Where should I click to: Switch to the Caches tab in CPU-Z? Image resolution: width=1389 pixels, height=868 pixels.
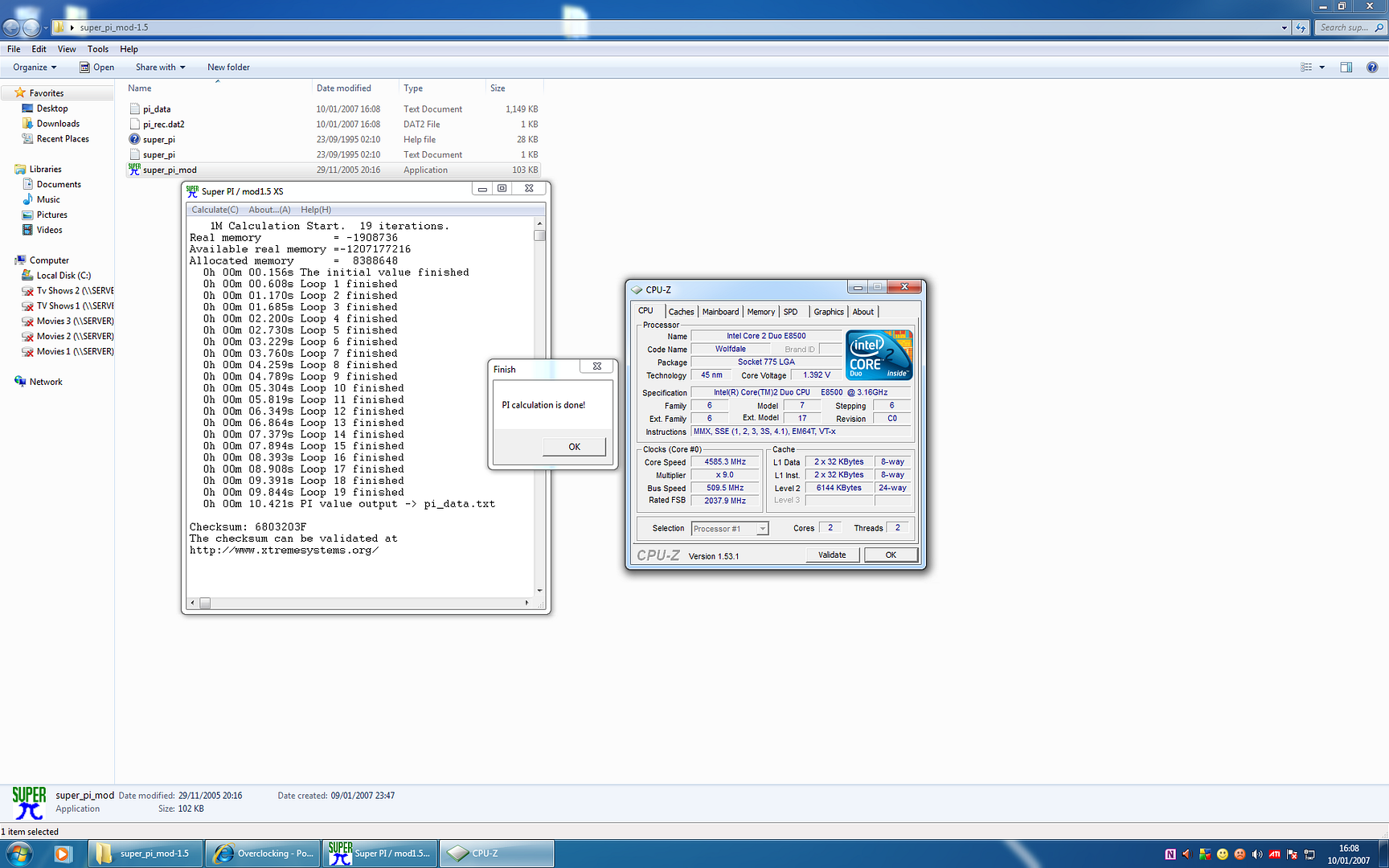point(681,312)
